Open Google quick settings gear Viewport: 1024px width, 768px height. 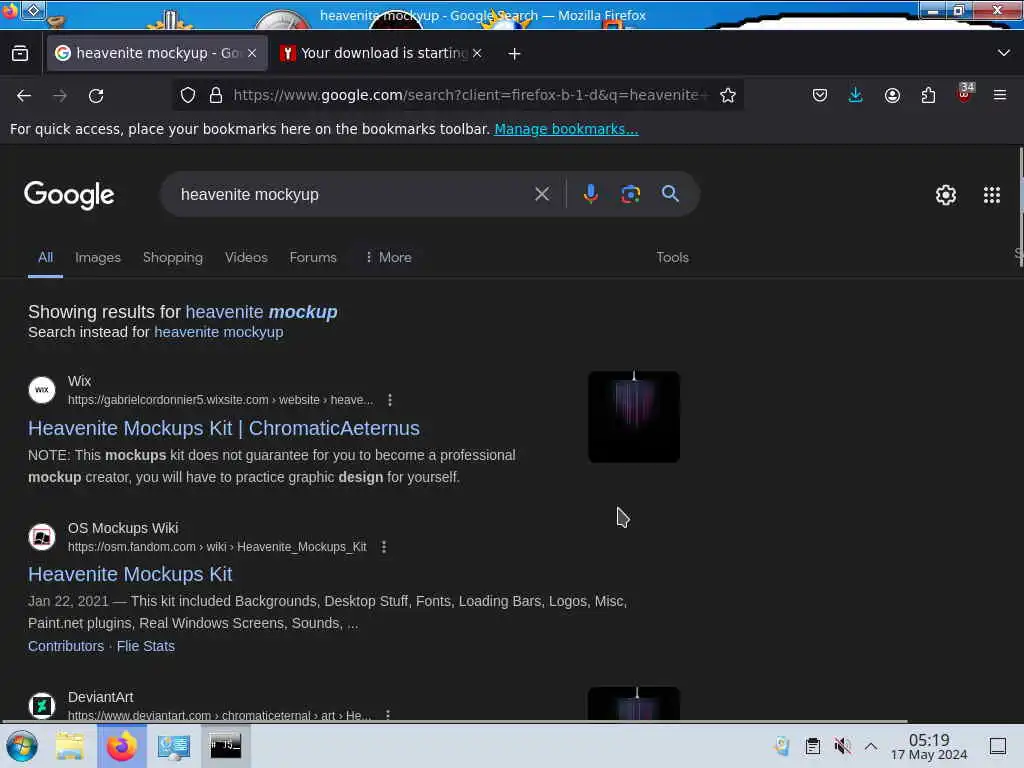(946, 195)
